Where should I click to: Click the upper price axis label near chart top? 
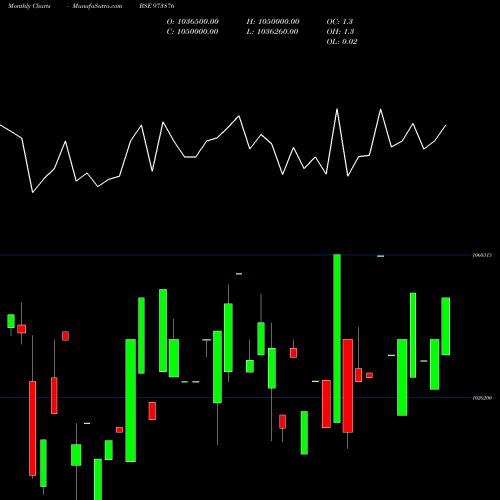click(482, 255)
